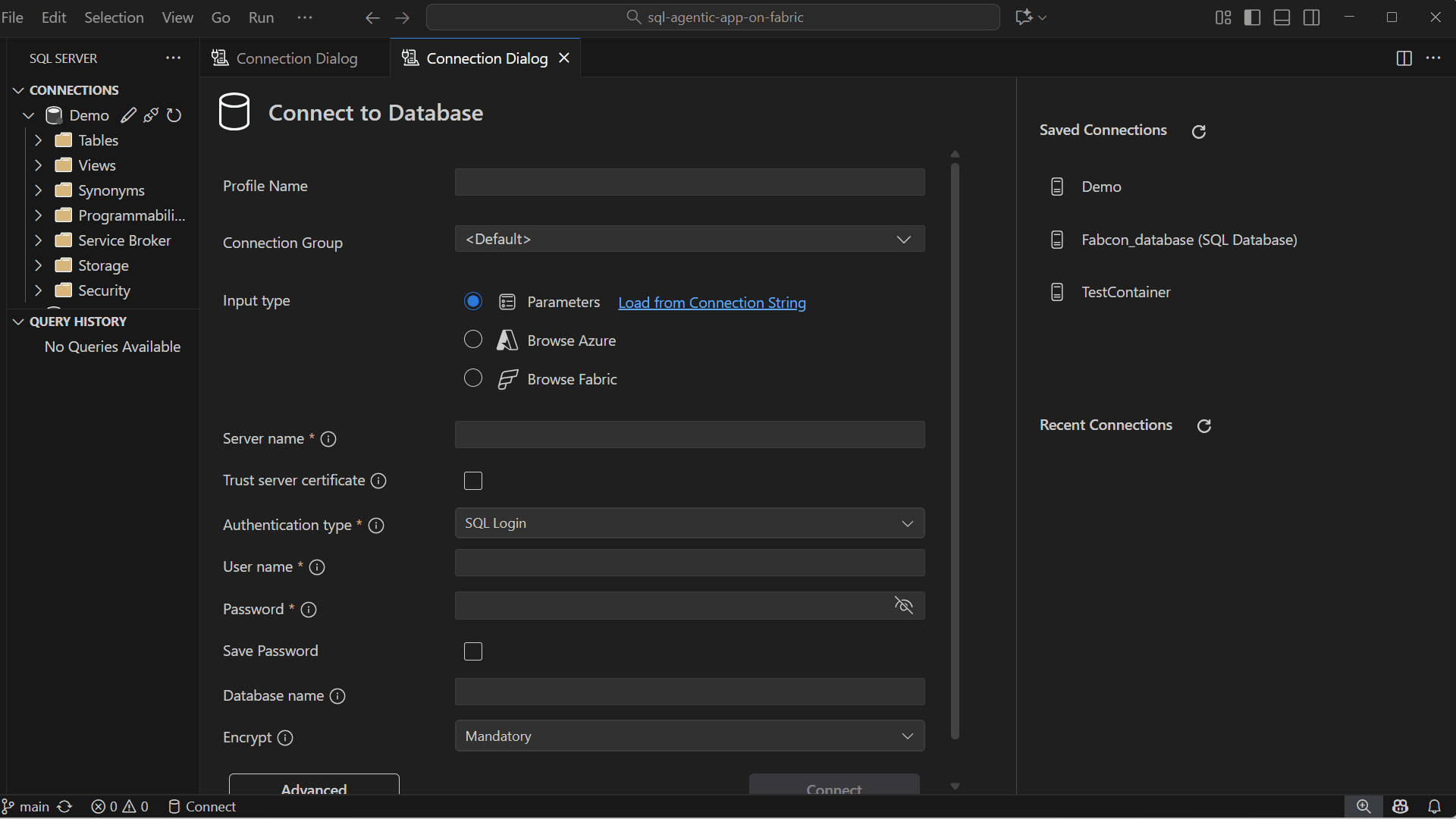Edit the Demo connection with pencil icon

[128, 115]
